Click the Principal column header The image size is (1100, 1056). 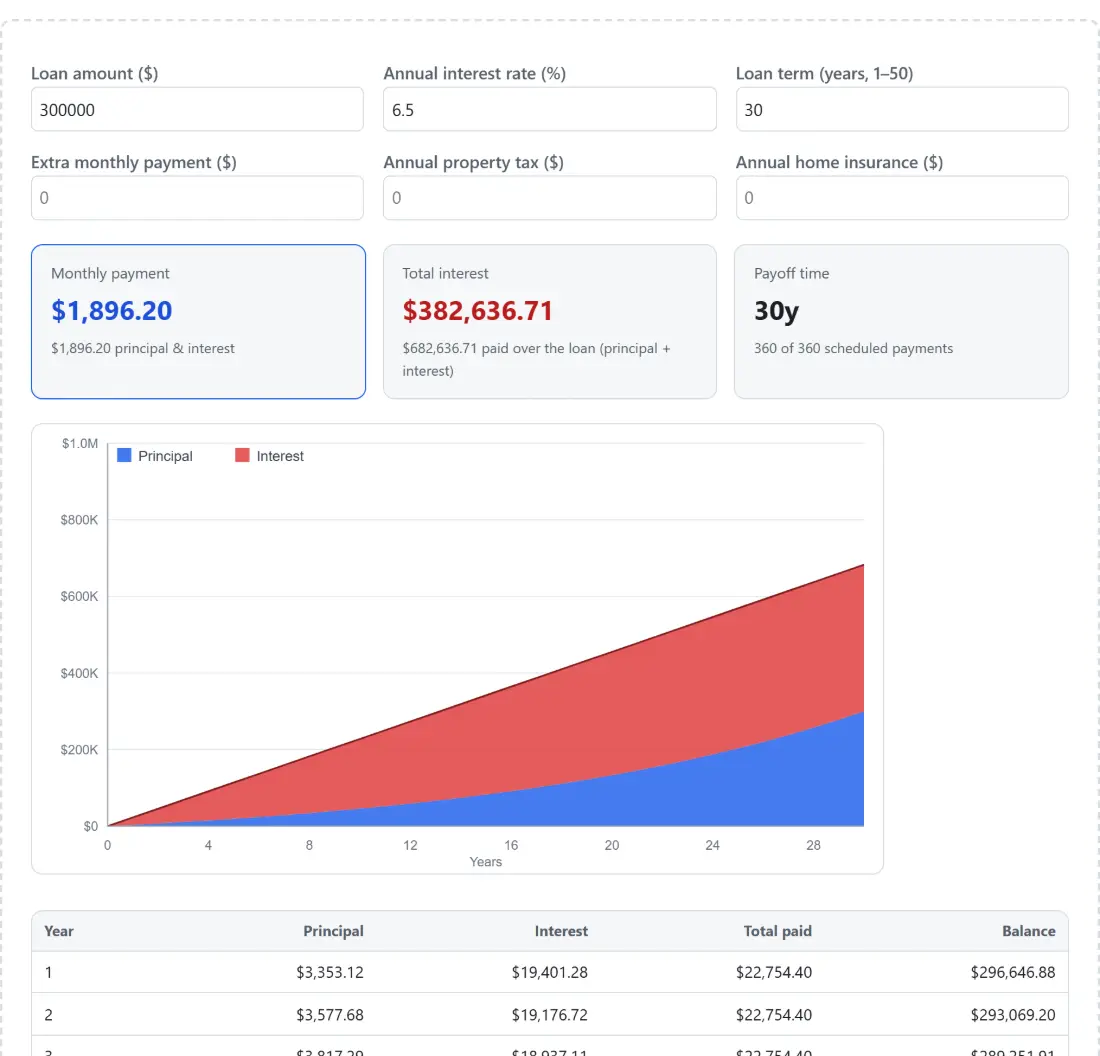(x=333, y=931)
